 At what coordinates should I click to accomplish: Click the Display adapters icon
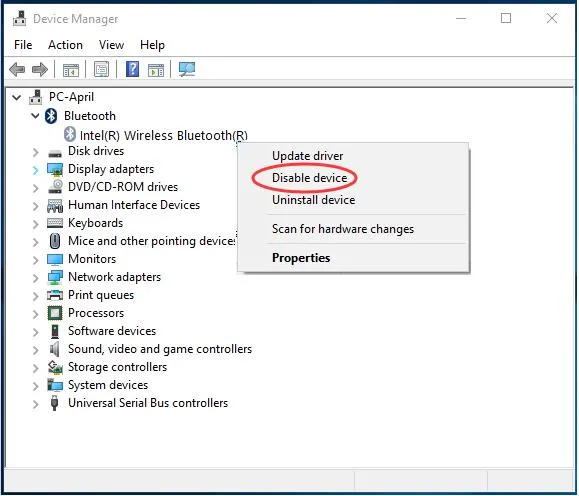[55, 170]
